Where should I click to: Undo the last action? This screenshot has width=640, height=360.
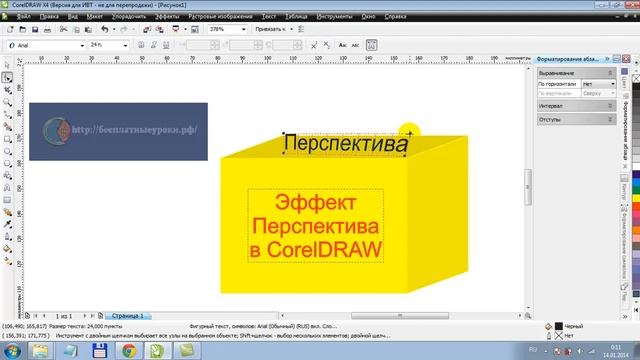(x=104, y=29)
